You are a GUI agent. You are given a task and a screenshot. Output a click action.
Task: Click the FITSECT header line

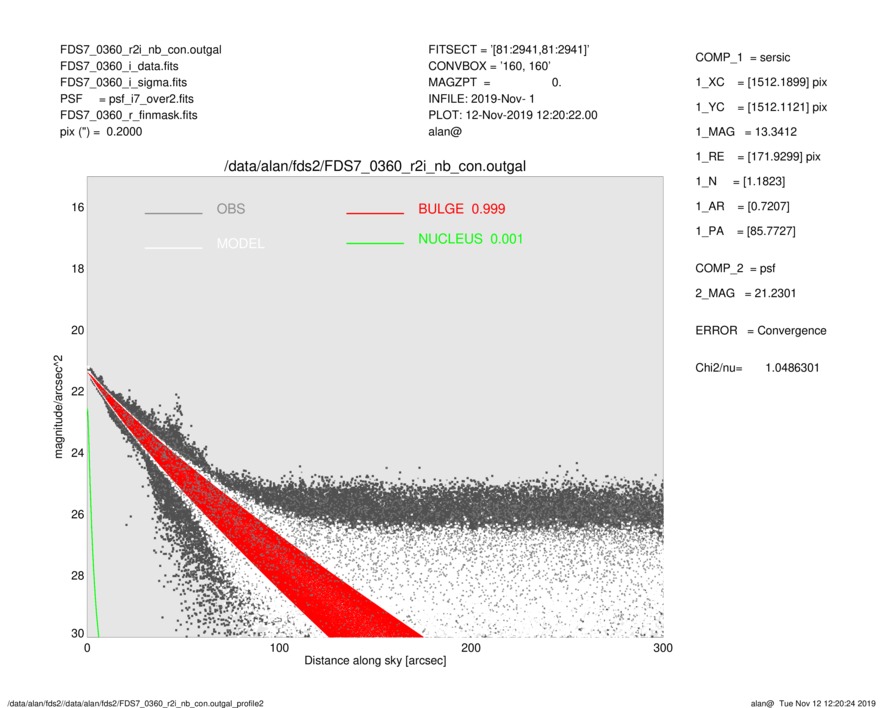pyautogui.click(x=508, y=49)
